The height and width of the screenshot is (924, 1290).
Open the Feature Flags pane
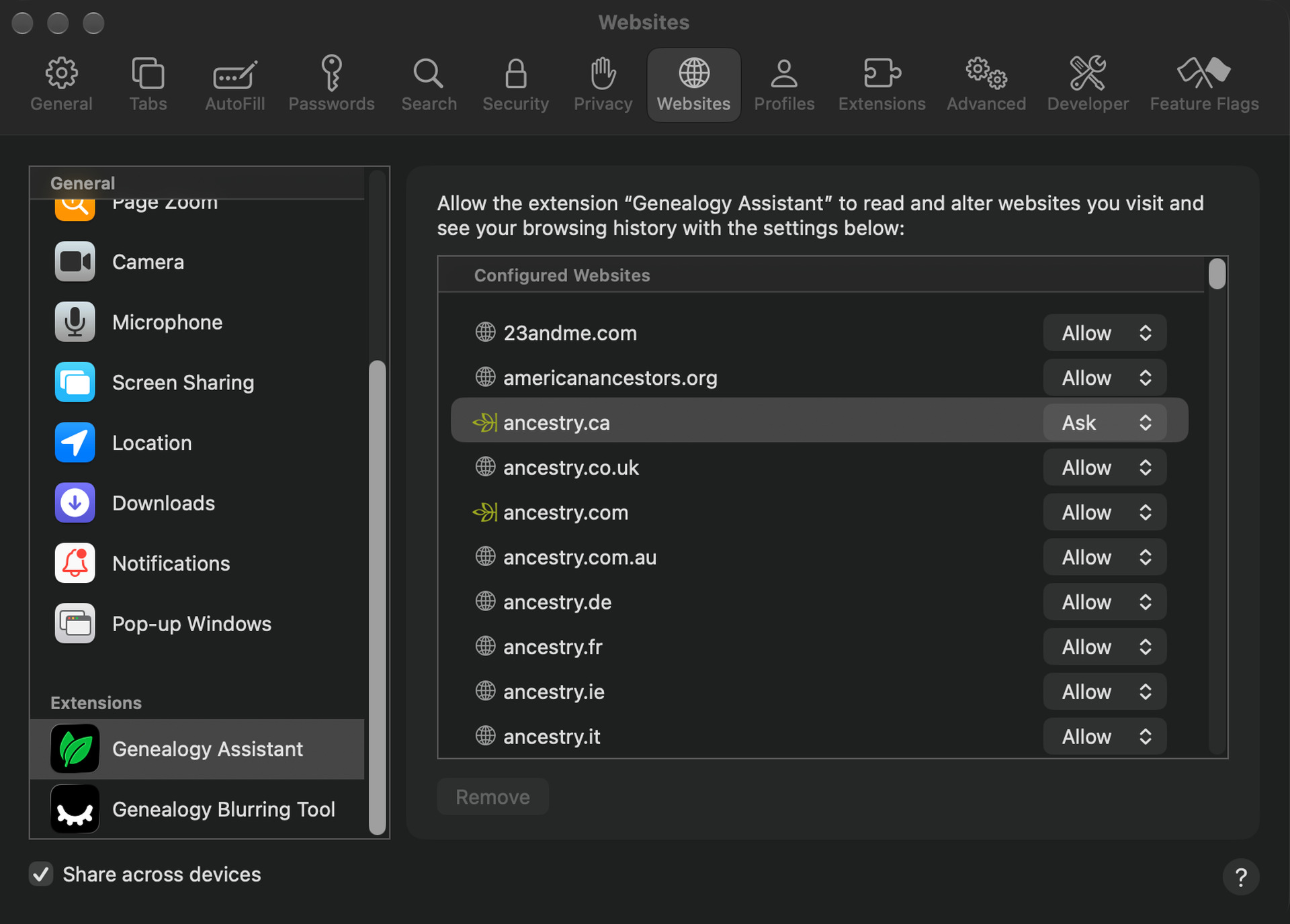coord(1204,85)
